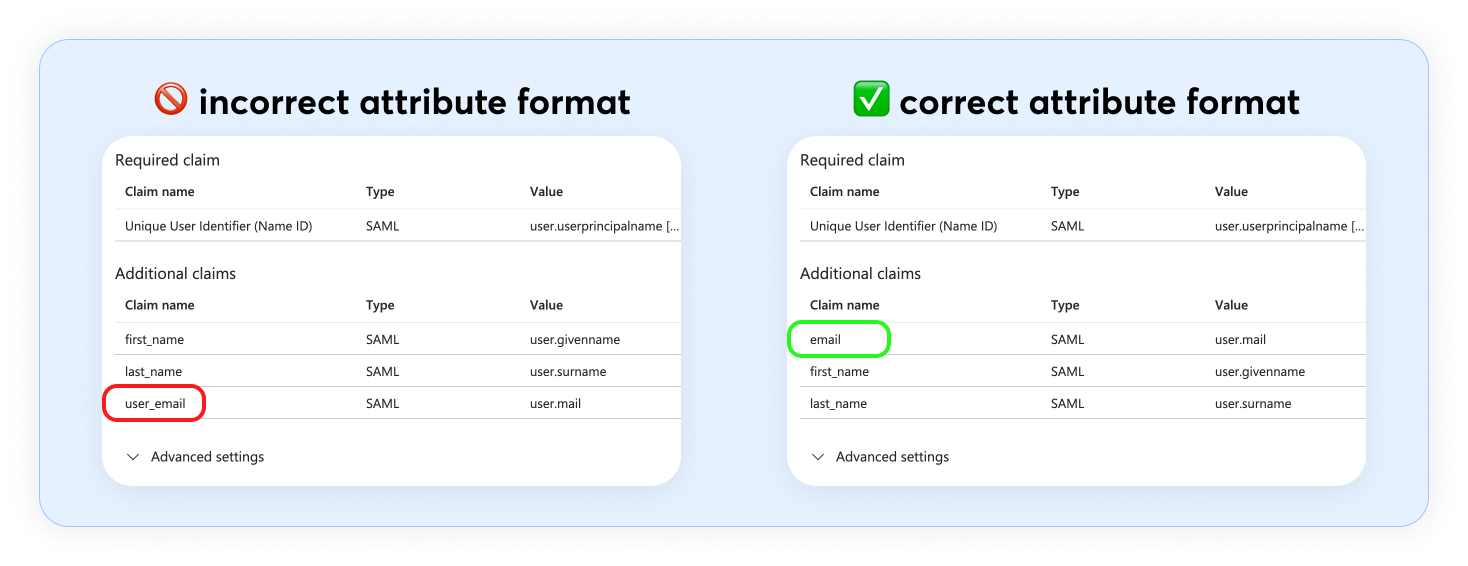Image resolution: width=1468 pixels, height=566 pixels.
Task: Click user.mail value in the correct format panel
Action: [x=1240, y=340]
